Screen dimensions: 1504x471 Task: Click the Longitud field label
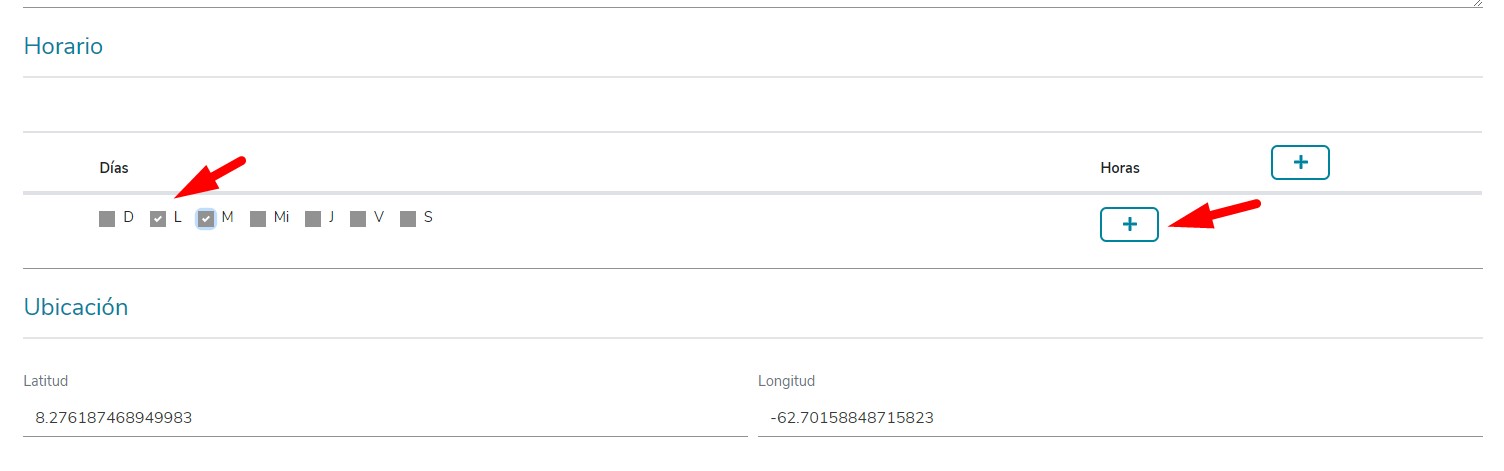click(787, 381)
